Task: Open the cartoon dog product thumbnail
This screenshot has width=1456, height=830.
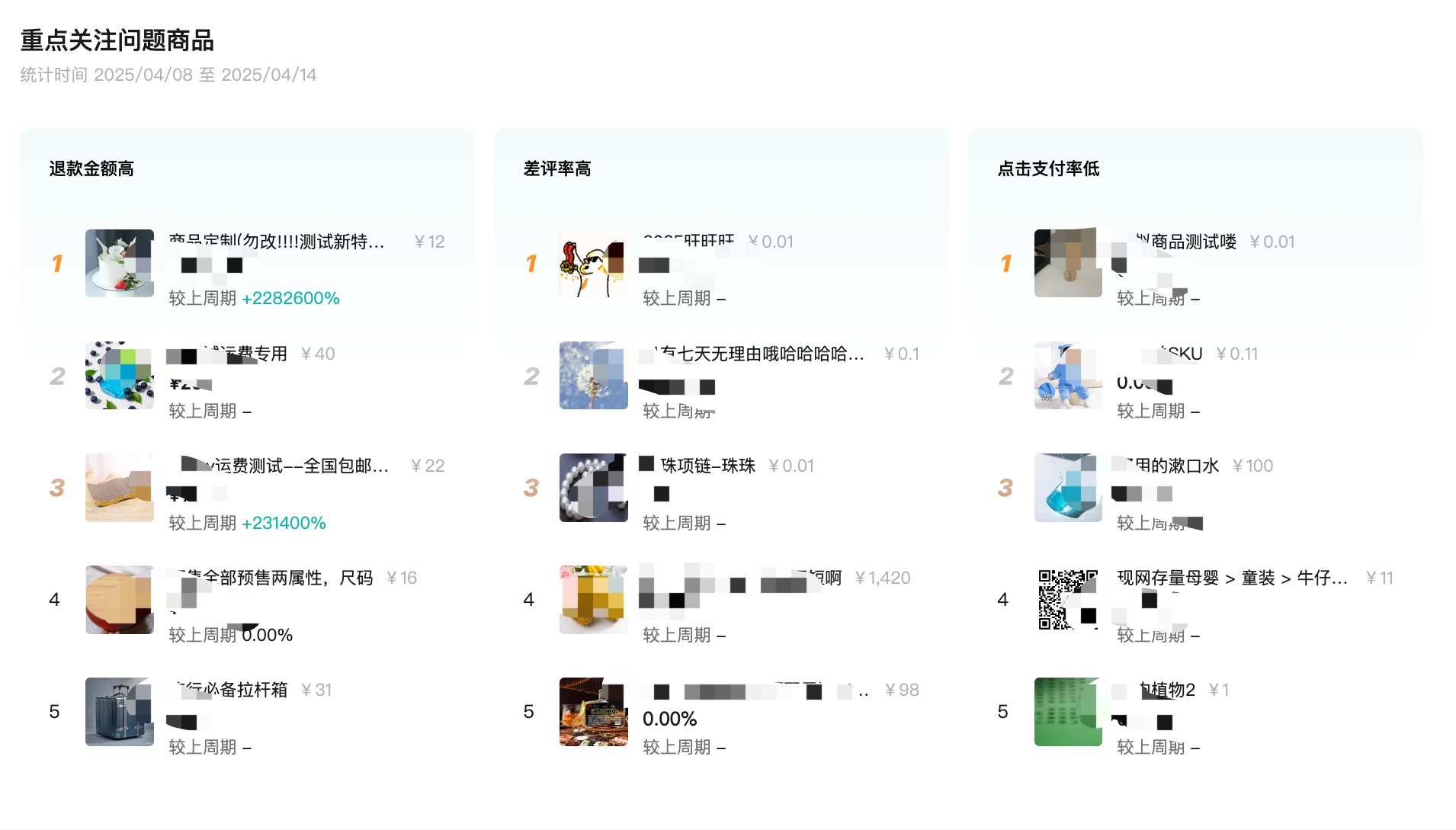Action: point(593,263)
